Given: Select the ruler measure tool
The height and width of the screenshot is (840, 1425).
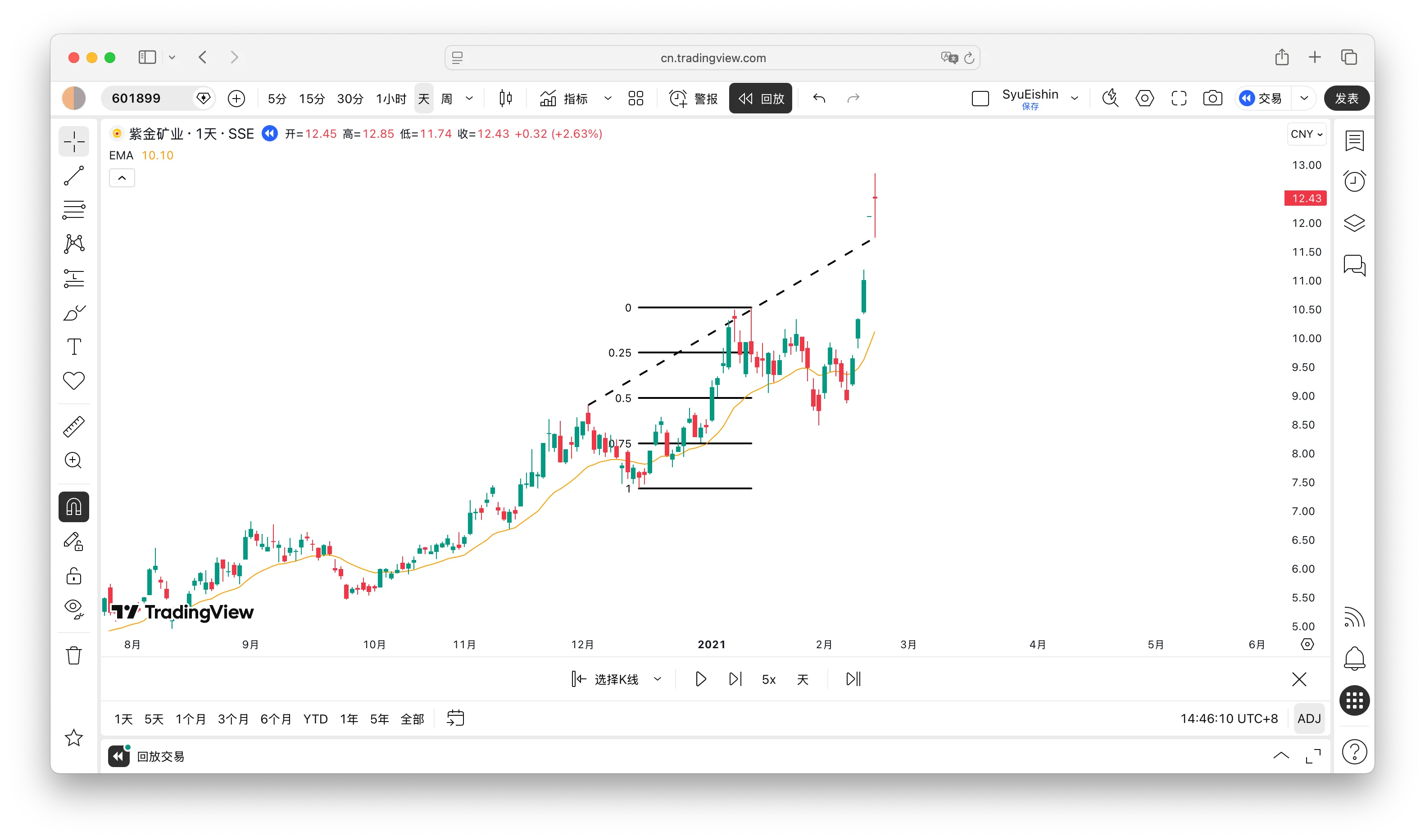Looking at the screenshot, I should [73, 427].
